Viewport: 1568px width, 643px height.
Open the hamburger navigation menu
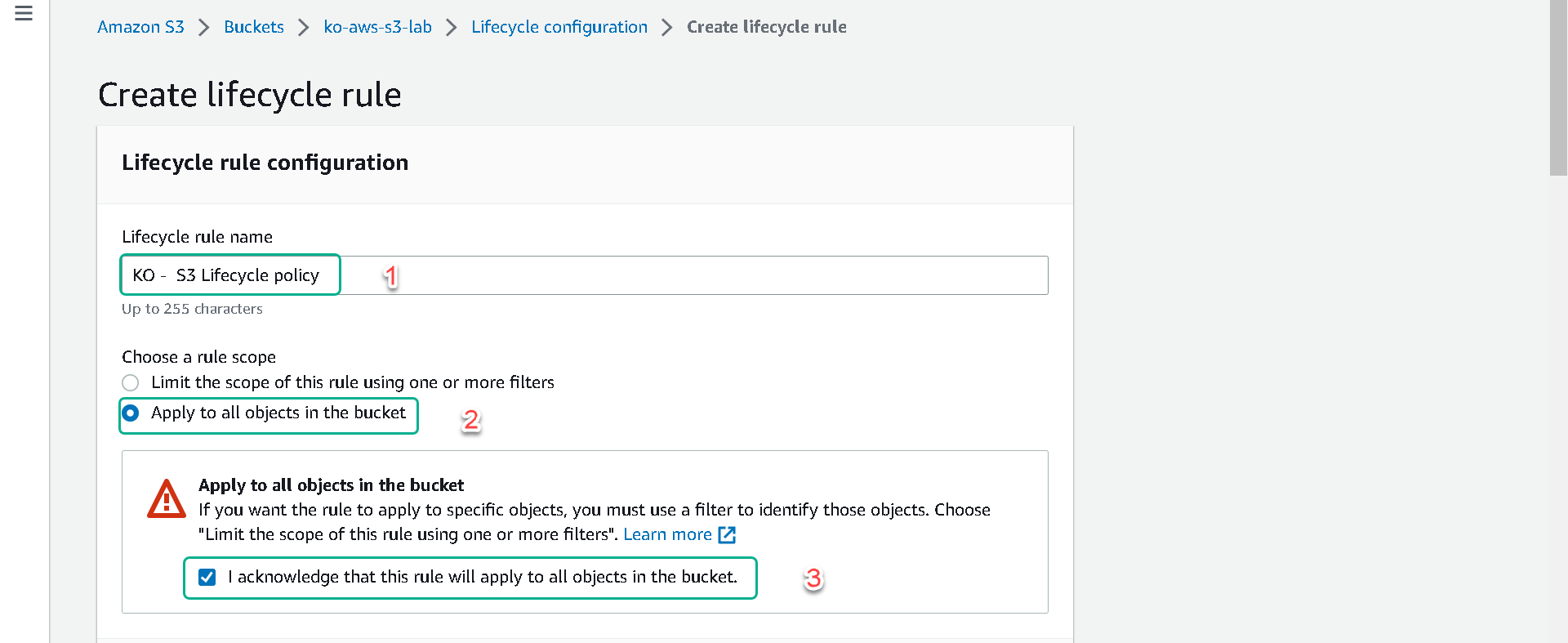coord(24,13)
